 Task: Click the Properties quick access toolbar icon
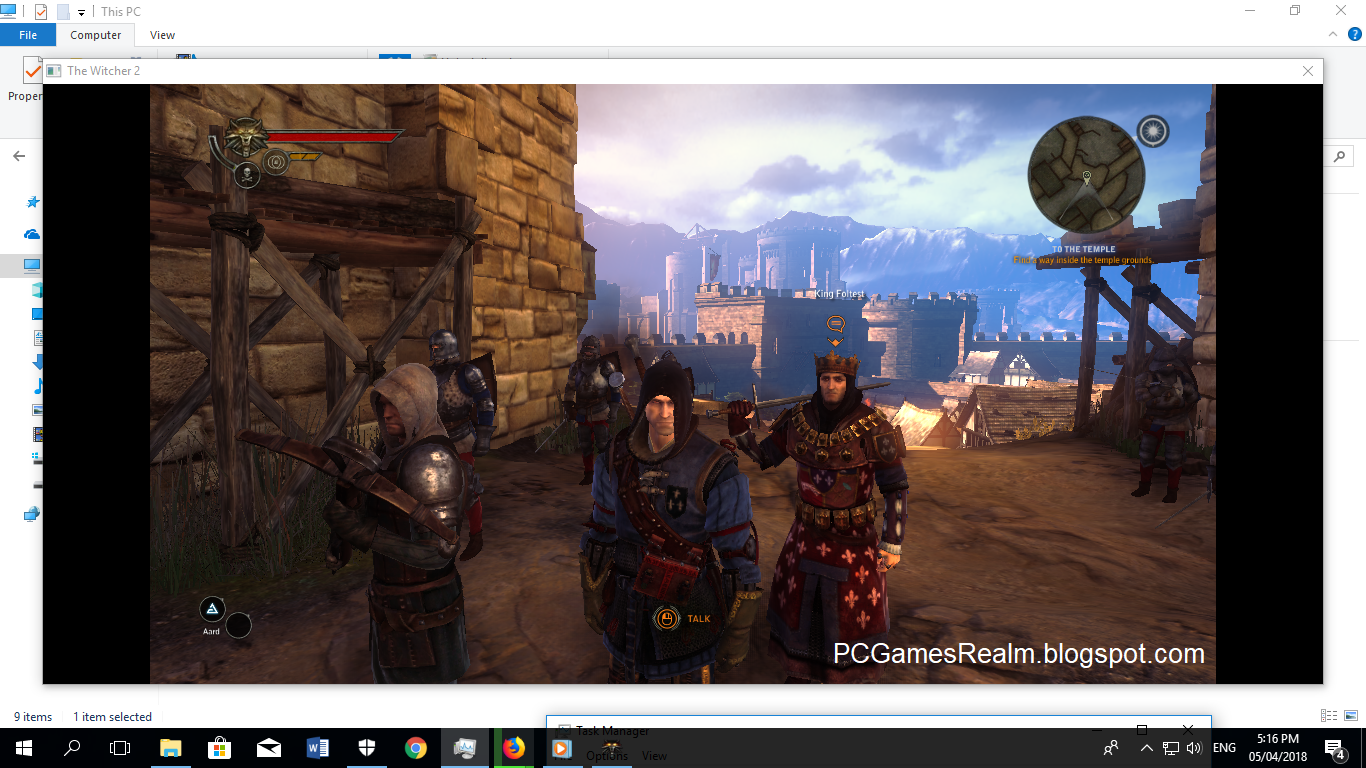[x=41, y=12]
